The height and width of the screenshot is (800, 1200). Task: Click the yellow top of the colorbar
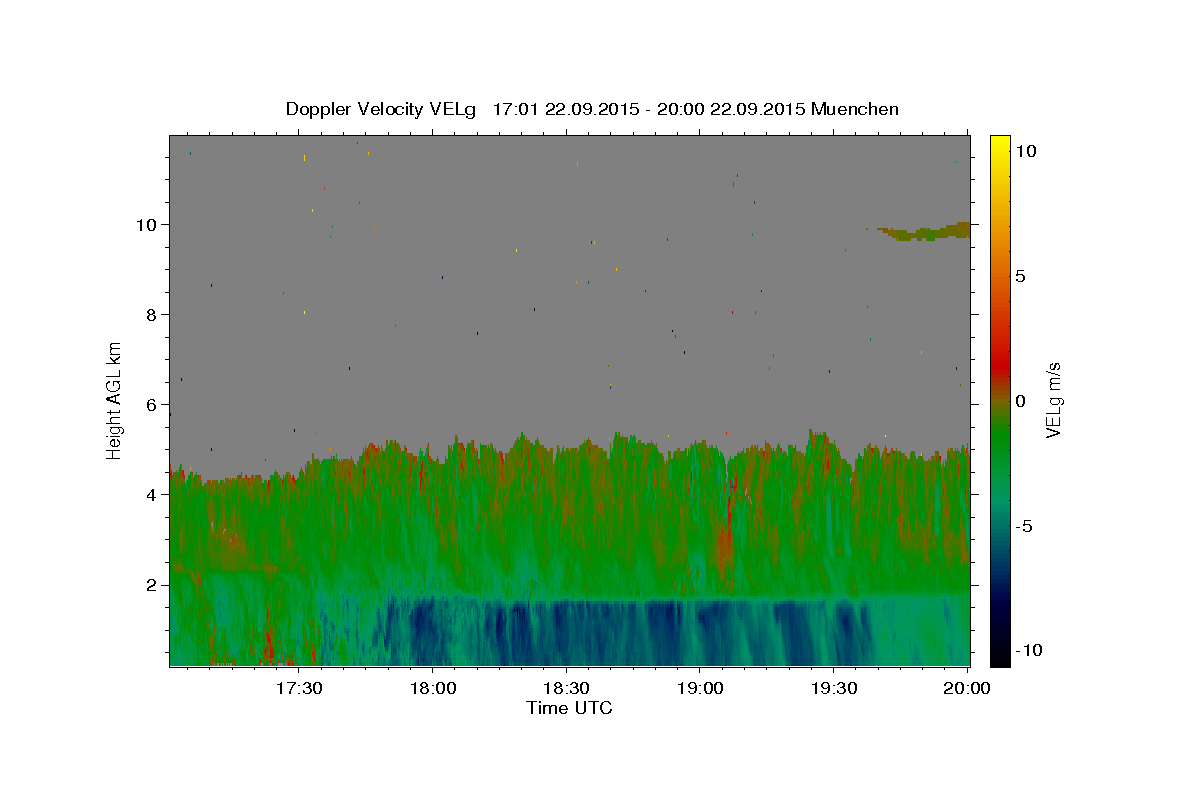pyautogui.click(x=999, y=145)
